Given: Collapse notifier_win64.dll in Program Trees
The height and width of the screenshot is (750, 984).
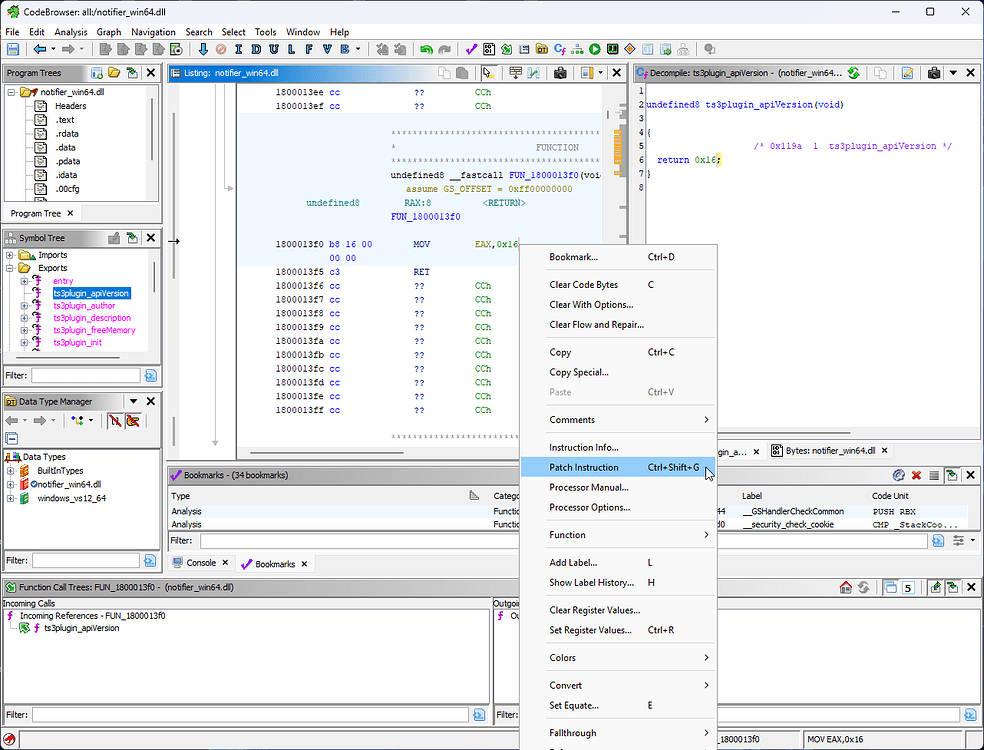Looking at the screenshot, I should pos(11,92).
